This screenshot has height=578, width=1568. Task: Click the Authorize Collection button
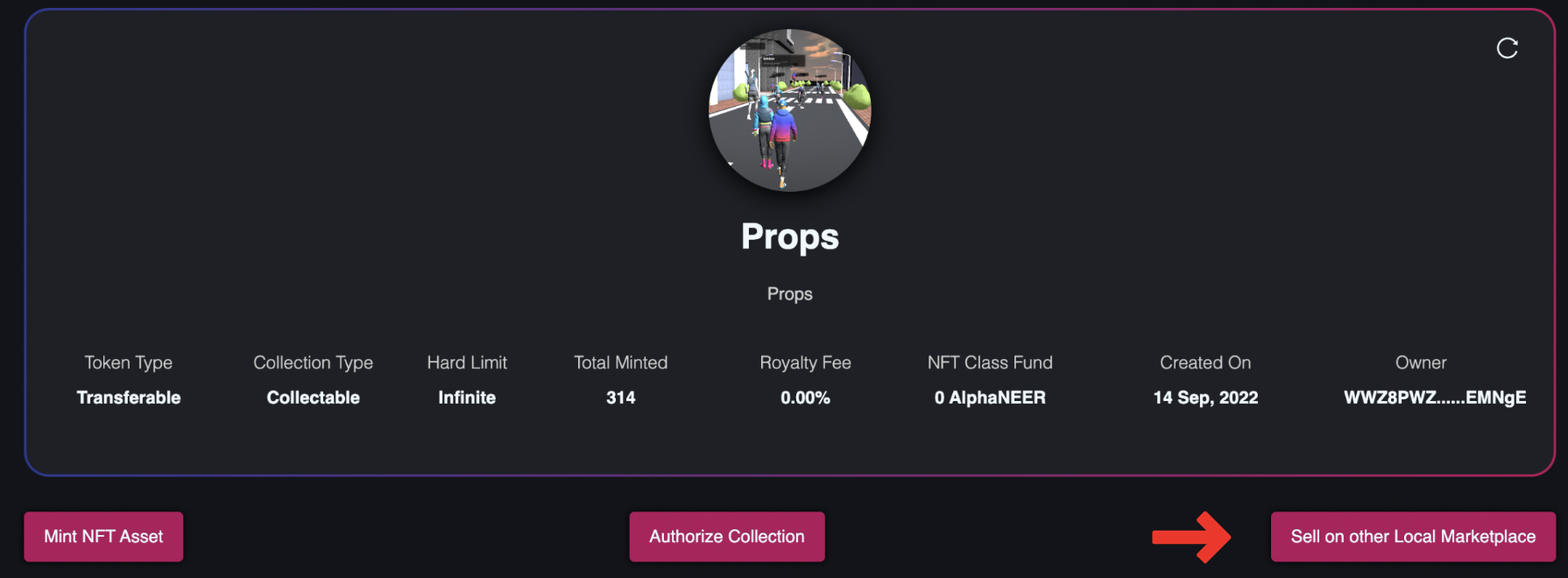click(726, 537)
